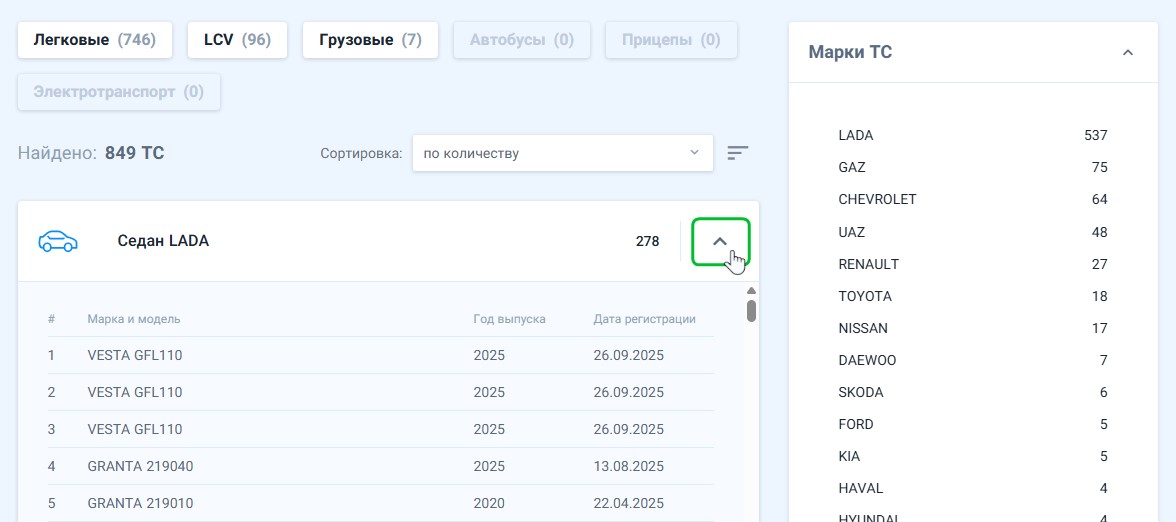Click HAVAL in the brands list
The image size is (1176, 522).
point(973,488)
